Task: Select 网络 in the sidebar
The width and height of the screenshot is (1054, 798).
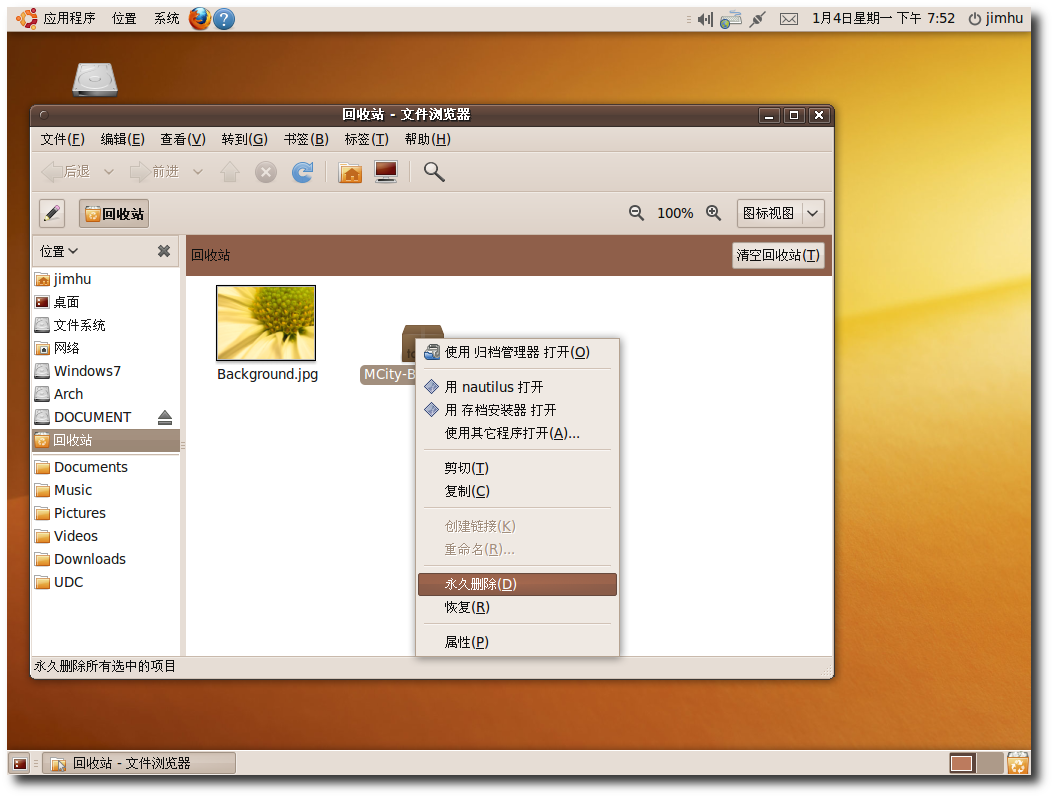Action: (106, 348)
